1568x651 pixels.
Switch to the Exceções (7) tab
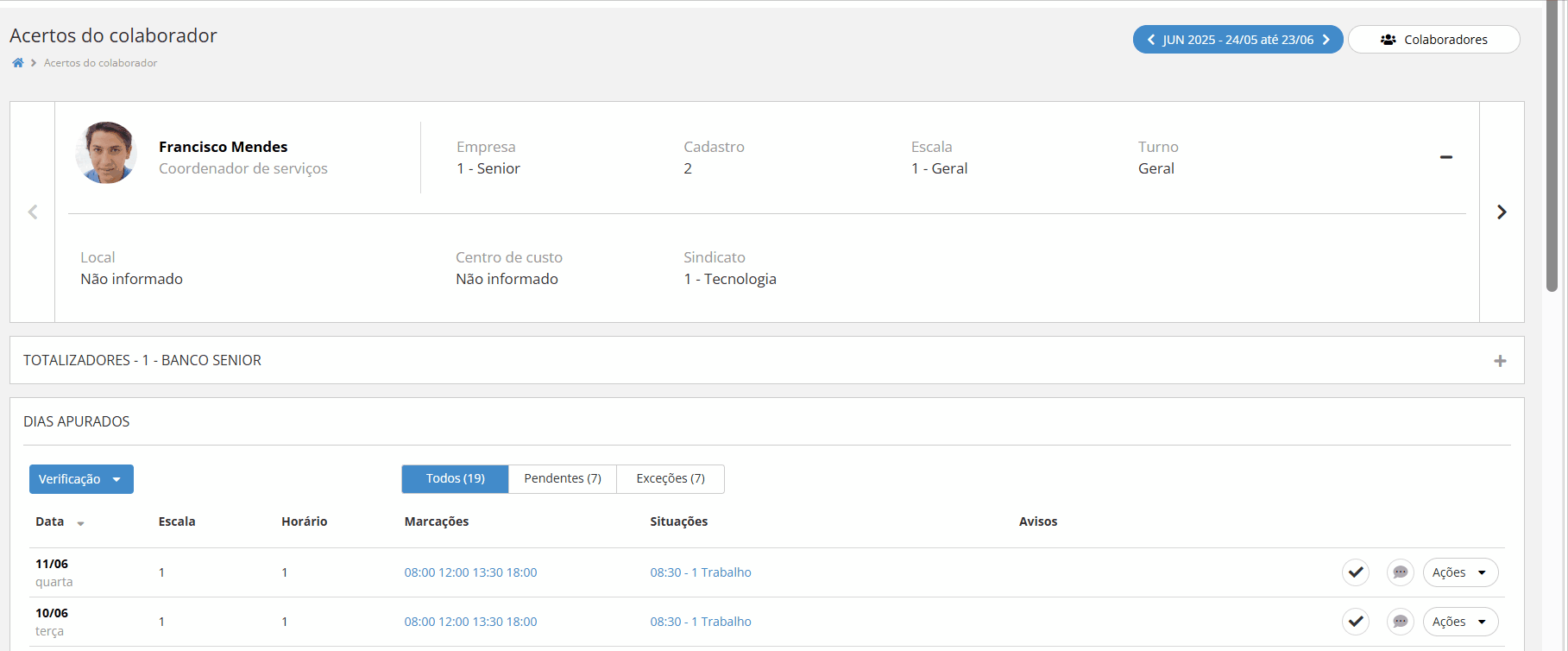click(671, 478)
